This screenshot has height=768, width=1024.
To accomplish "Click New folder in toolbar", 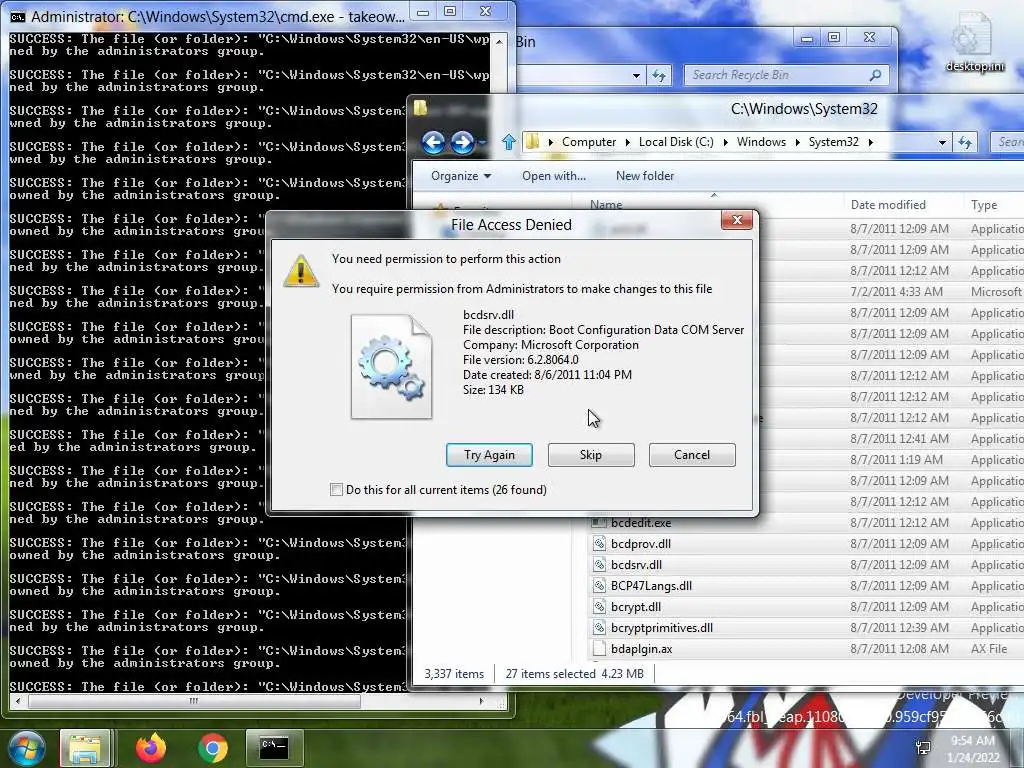I will [x=645, y=176].
